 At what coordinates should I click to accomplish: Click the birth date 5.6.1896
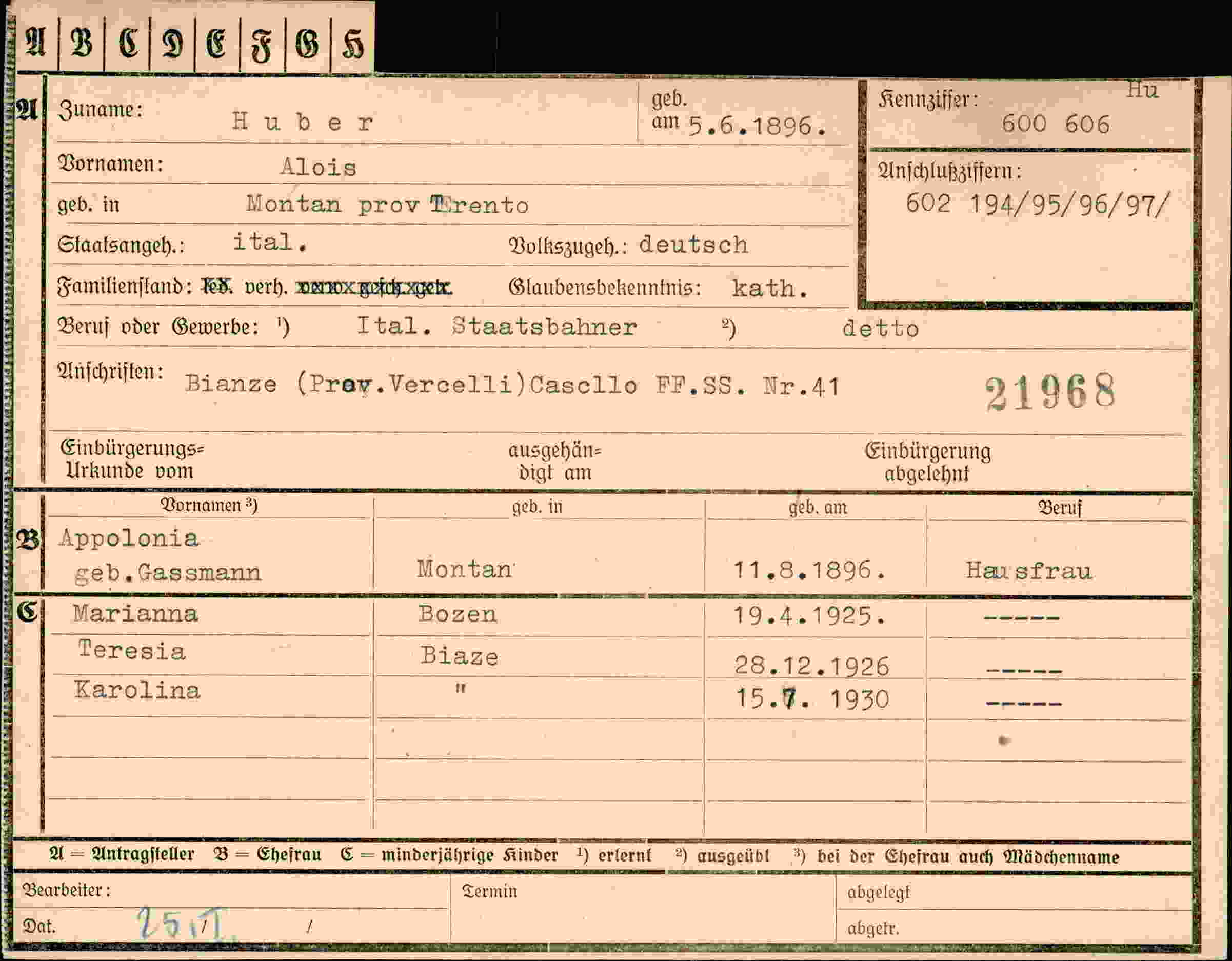point(757,126)
